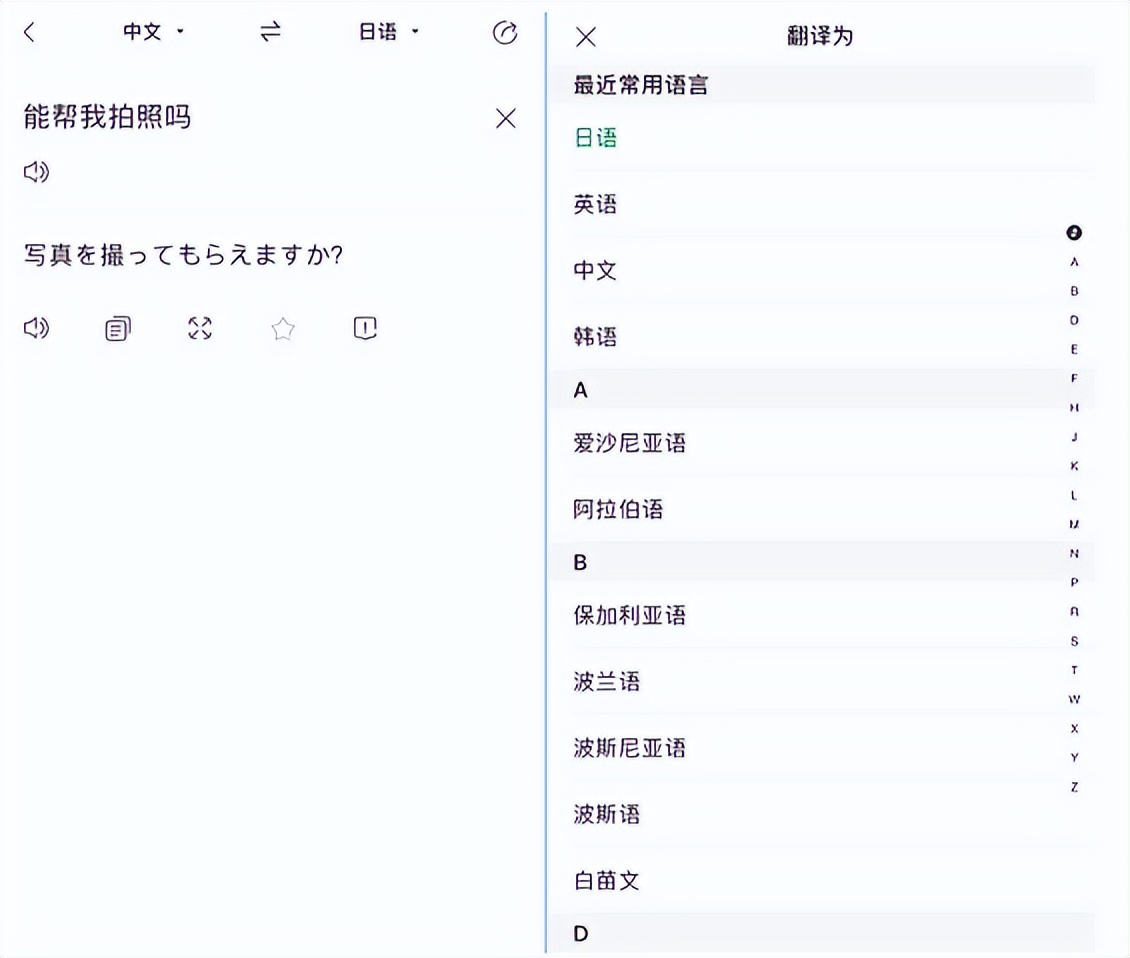Image resolution: width=1130 pixels, height=958 pixels.
Task: Swap the source and target languages
Action: pyautogui.click(x=268, y=32)
